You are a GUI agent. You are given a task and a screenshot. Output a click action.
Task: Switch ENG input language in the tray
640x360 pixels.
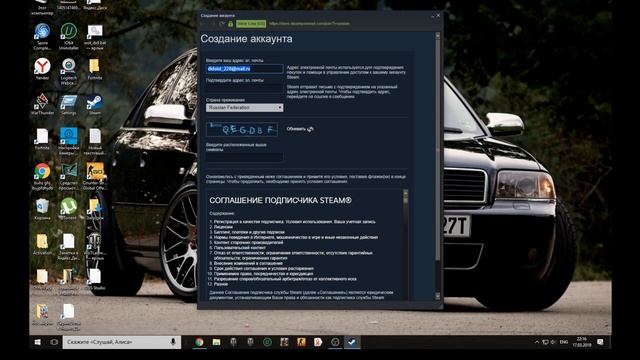564,342
